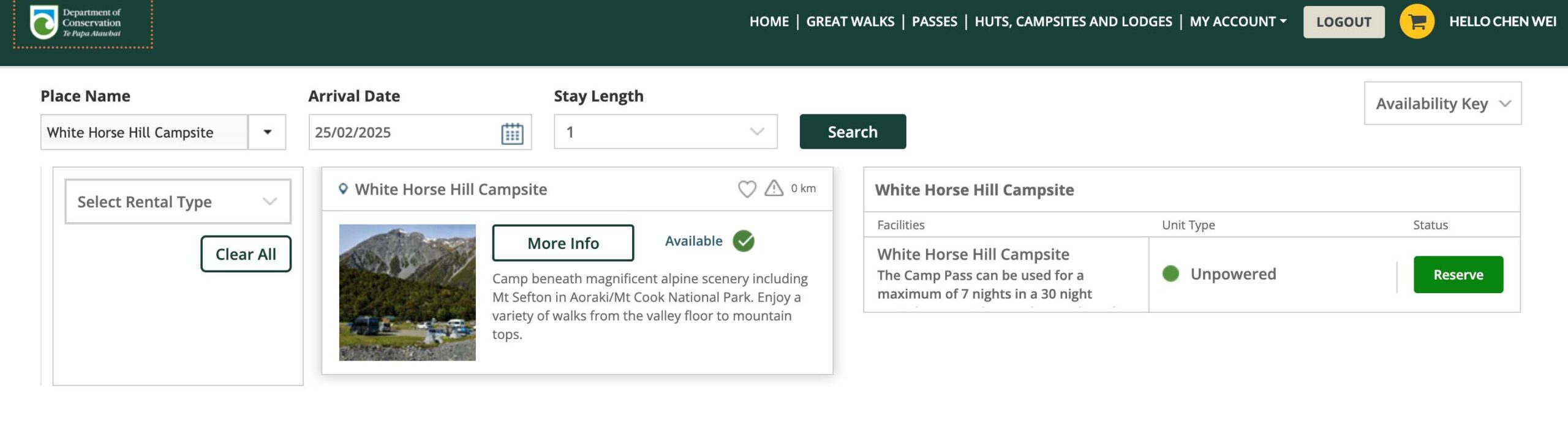Image resolution: width=1568 pixels, height=440 pixels.
Task: Open the Arrival Date calendar picker
Action: coord(512,133)
